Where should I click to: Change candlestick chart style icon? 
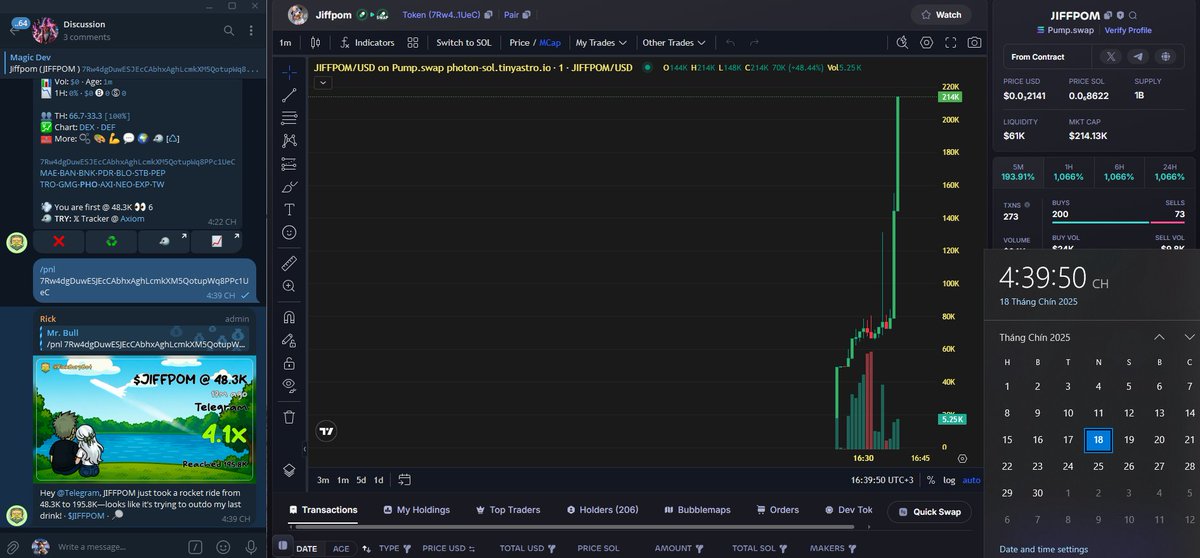coord(316,43)
